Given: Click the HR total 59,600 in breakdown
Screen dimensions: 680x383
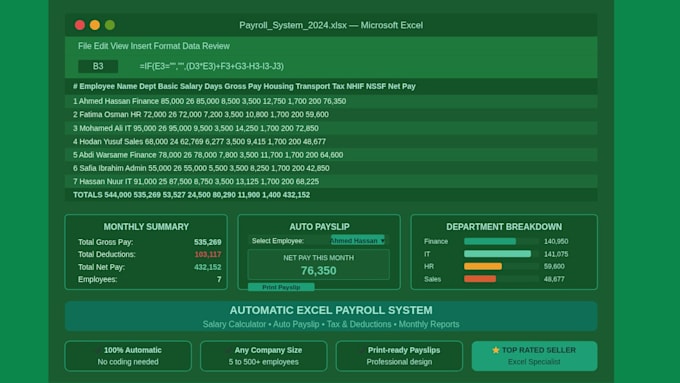Looking at the screenshot, I should coord(554,266).
